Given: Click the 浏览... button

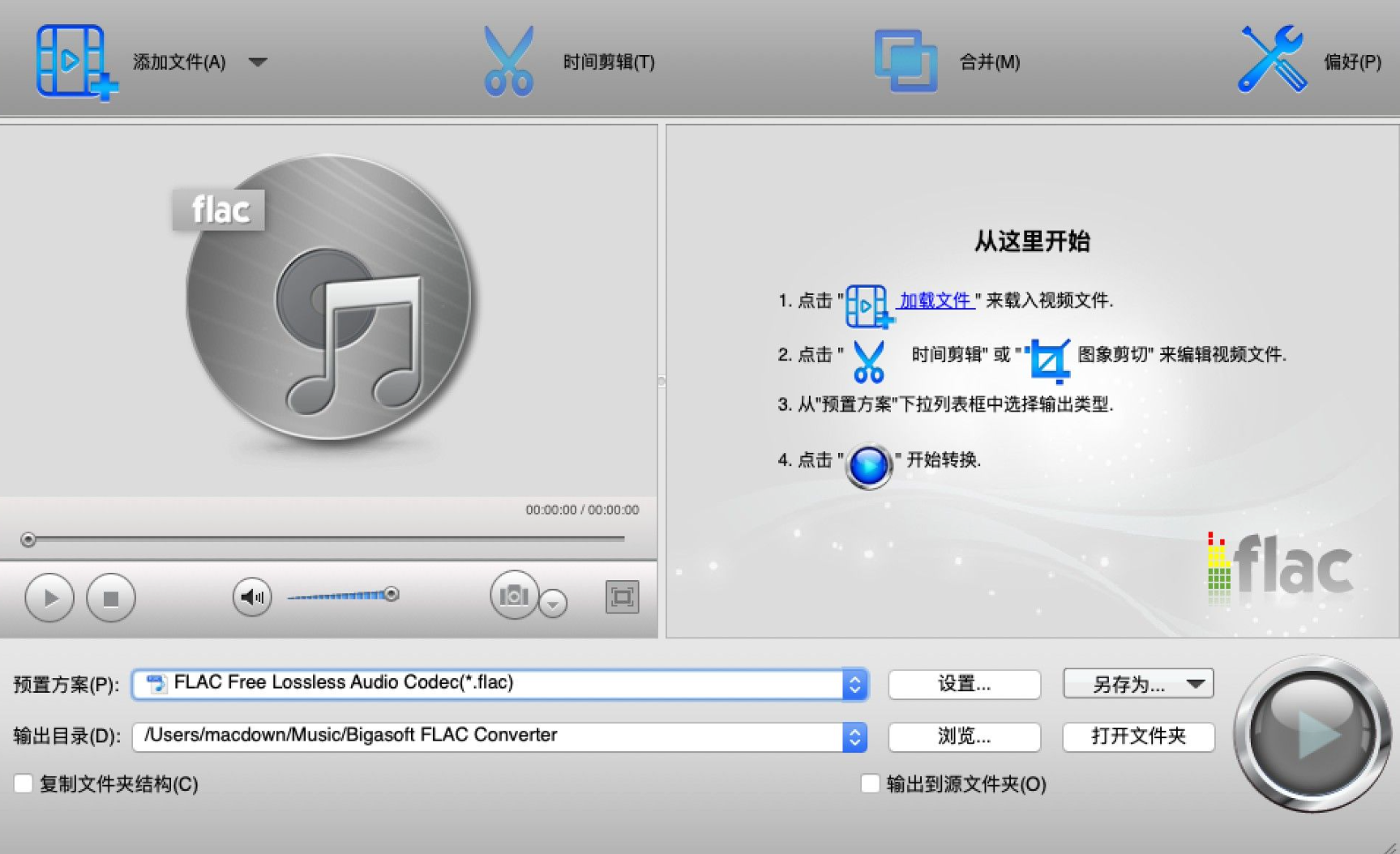Looking at the screenshot, I should (964, 737).
